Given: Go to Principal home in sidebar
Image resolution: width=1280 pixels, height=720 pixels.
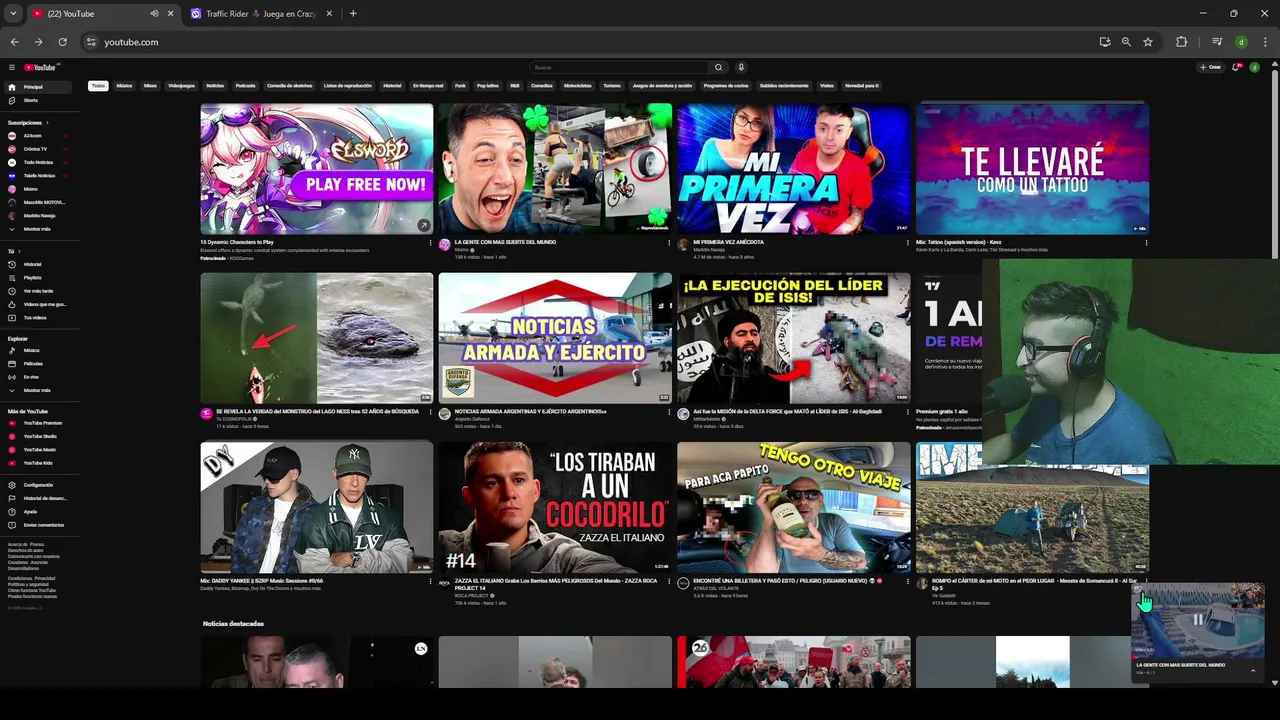Looking at the screenshot, I should [38, 87].
